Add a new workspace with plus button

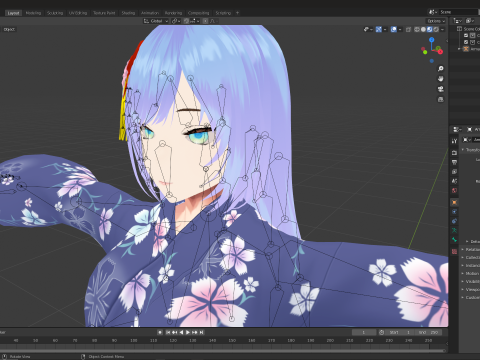click(238, 13)
